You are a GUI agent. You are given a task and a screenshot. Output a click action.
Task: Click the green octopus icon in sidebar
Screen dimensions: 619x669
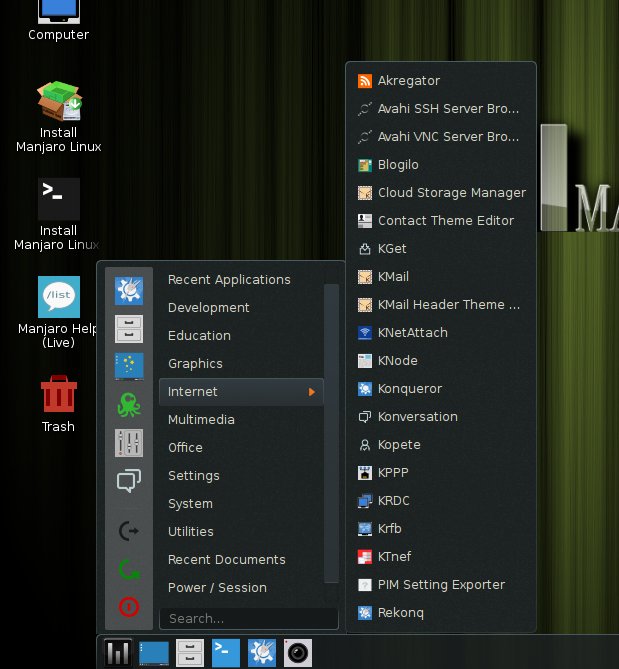point(129,404)
